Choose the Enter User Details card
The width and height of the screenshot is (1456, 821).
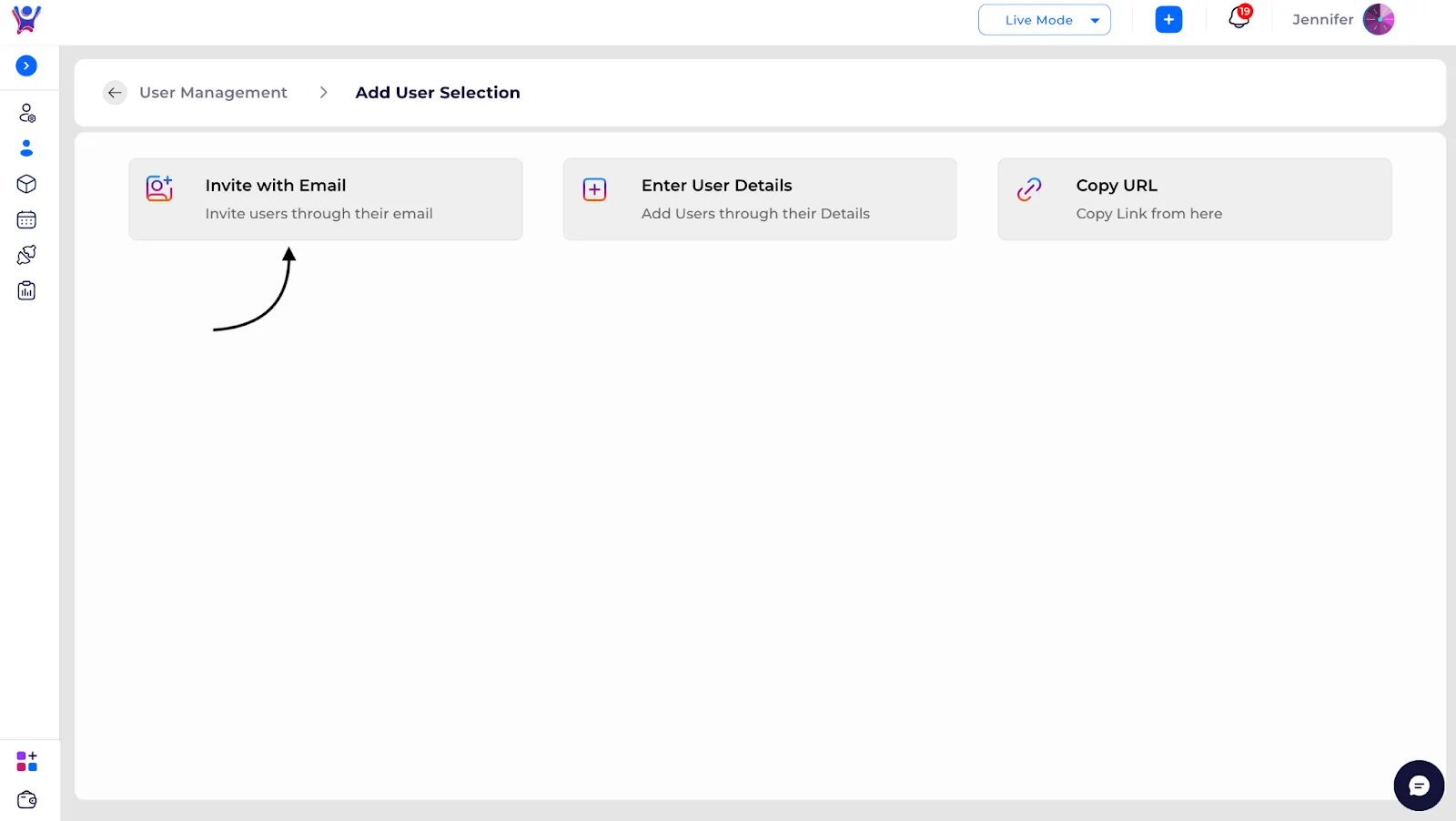click(760, 199)
